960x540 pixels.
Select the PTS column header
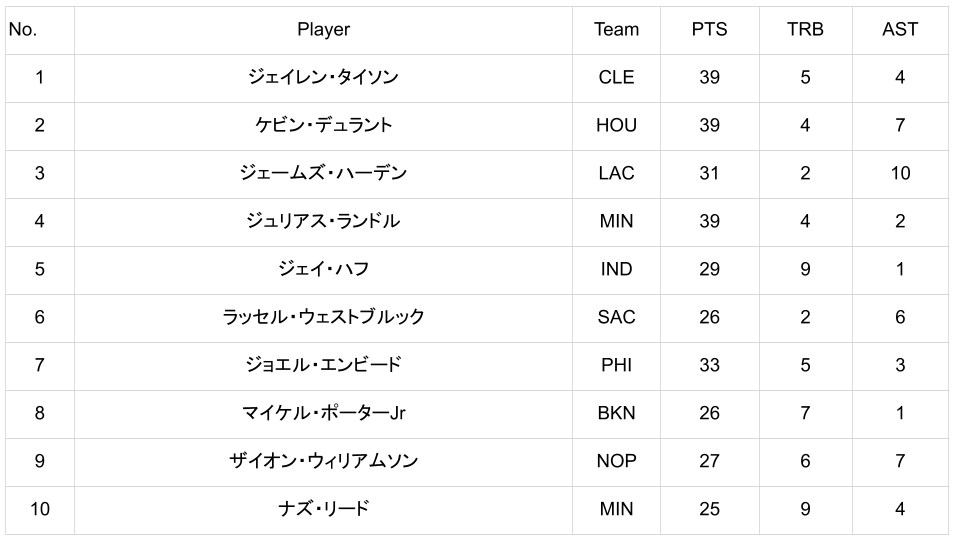709,30
